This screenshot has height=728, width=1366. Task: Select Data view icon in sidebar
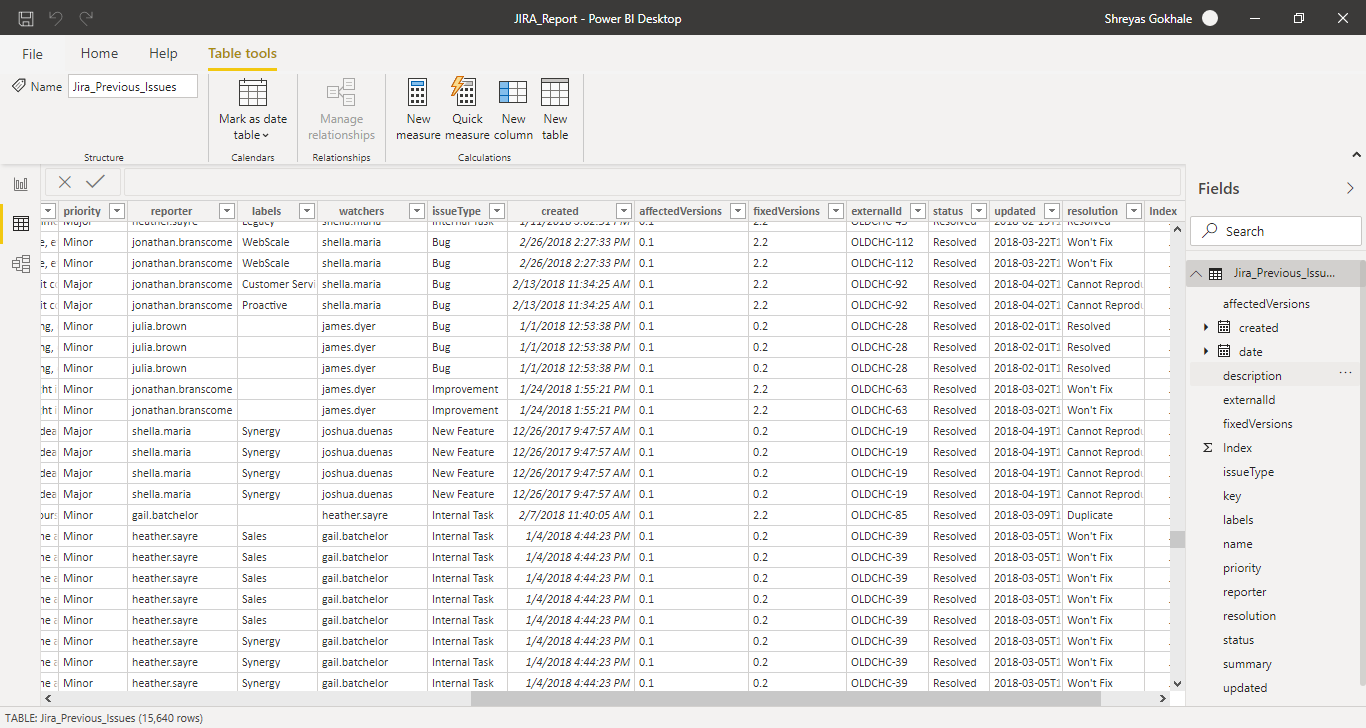[20, 224]
